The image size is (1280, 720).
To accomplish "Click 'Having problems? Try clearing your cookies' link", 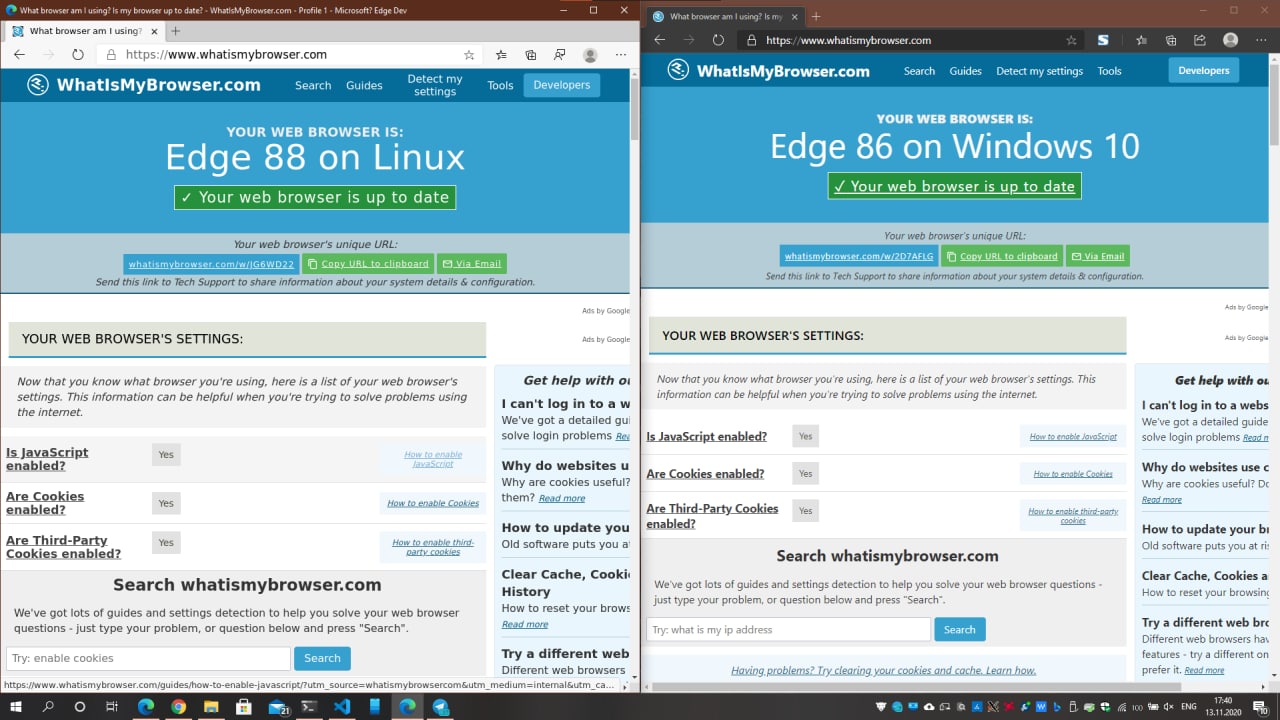I will point(883,670).
